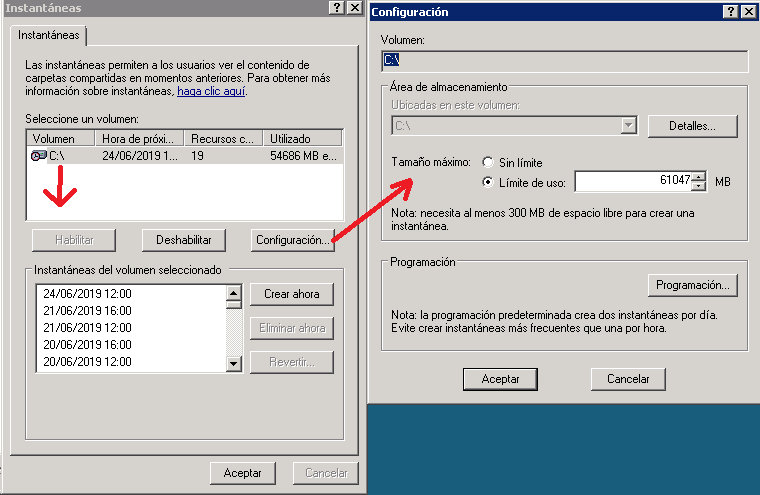Image resolution: width=760 pixels, height=495 pixels.
Task: Open Configuración... from Instantáneas window
Action: [x=293, y=240]
